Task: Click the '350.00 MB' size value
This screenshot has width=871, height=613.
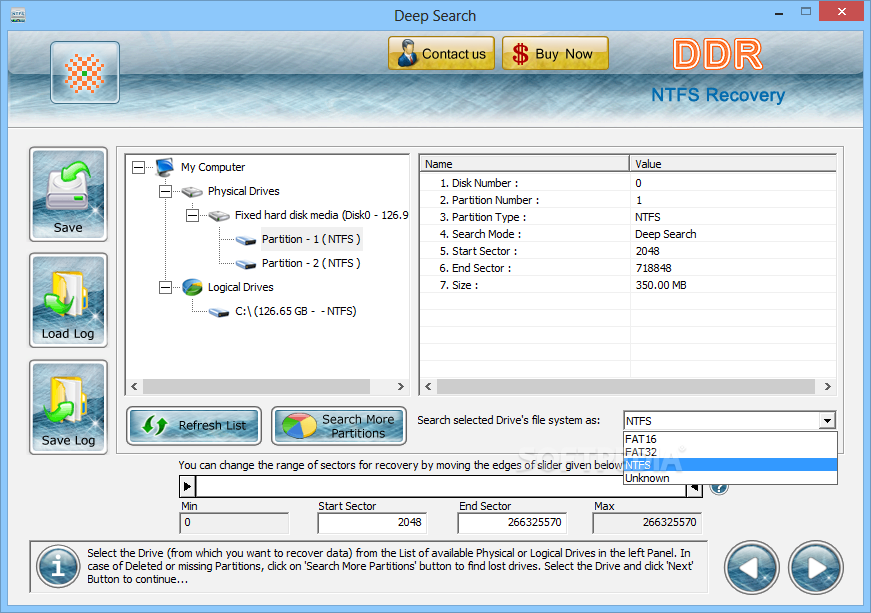Action: [x=660, y=285]
